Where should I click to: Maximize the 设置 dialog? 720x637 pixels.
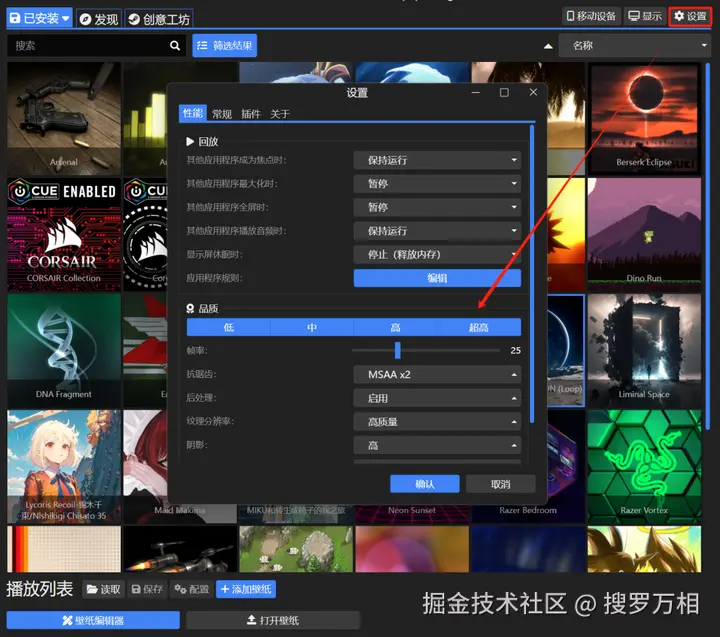click(504, 92)
